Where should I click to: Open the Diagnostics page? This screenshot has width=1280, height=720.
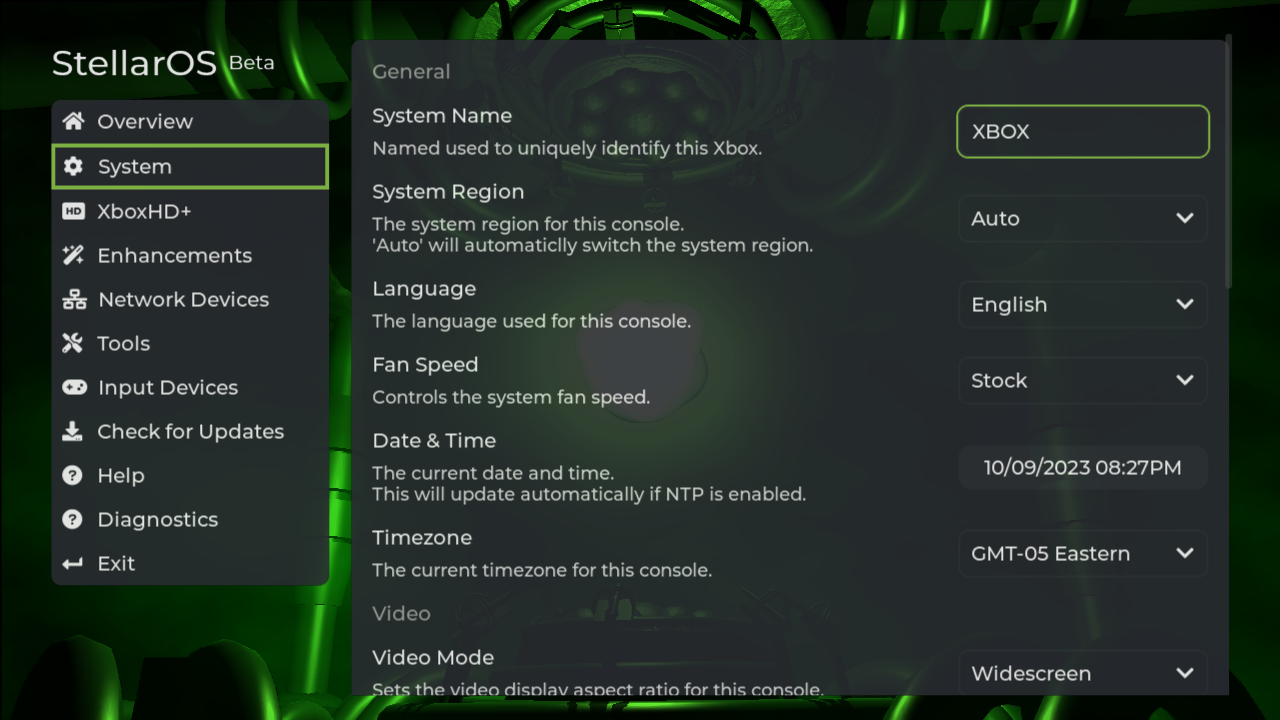[190, 519]
